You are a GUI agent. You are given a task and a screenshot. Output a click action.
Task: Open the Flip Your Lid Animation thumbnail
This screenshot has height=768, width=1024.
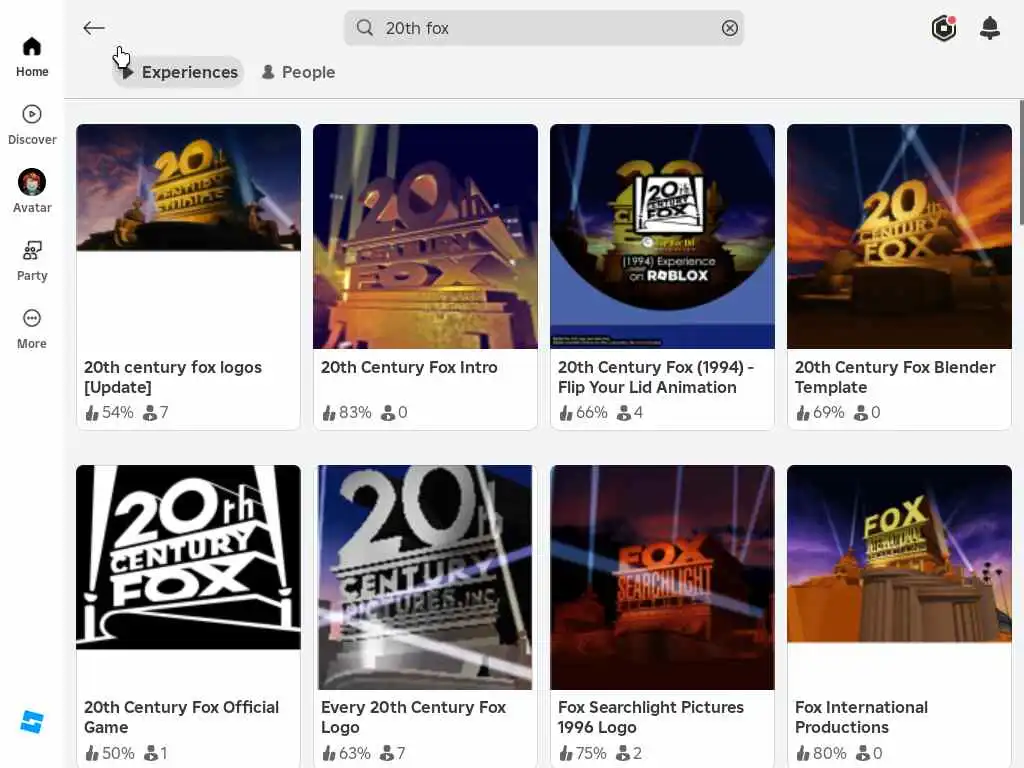(x=662, y=236)
